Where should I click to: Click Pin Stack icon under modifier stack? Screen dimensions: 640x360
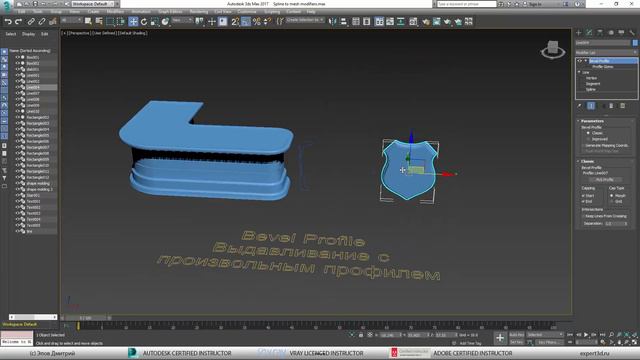580,106
